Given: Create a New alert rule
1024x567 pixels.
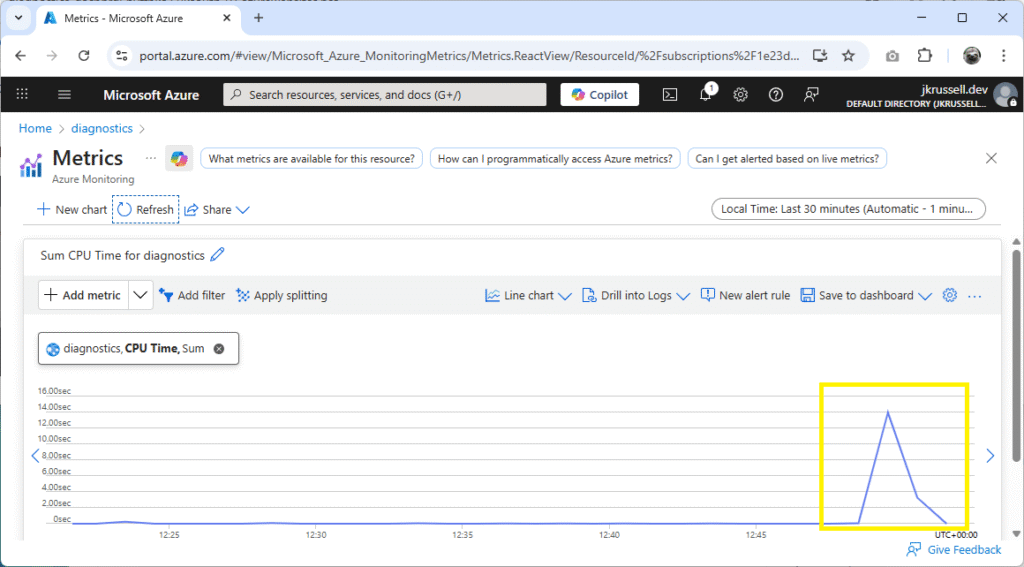Looking at the screenshot, I should pyautogui.click(x=745, y=295).
